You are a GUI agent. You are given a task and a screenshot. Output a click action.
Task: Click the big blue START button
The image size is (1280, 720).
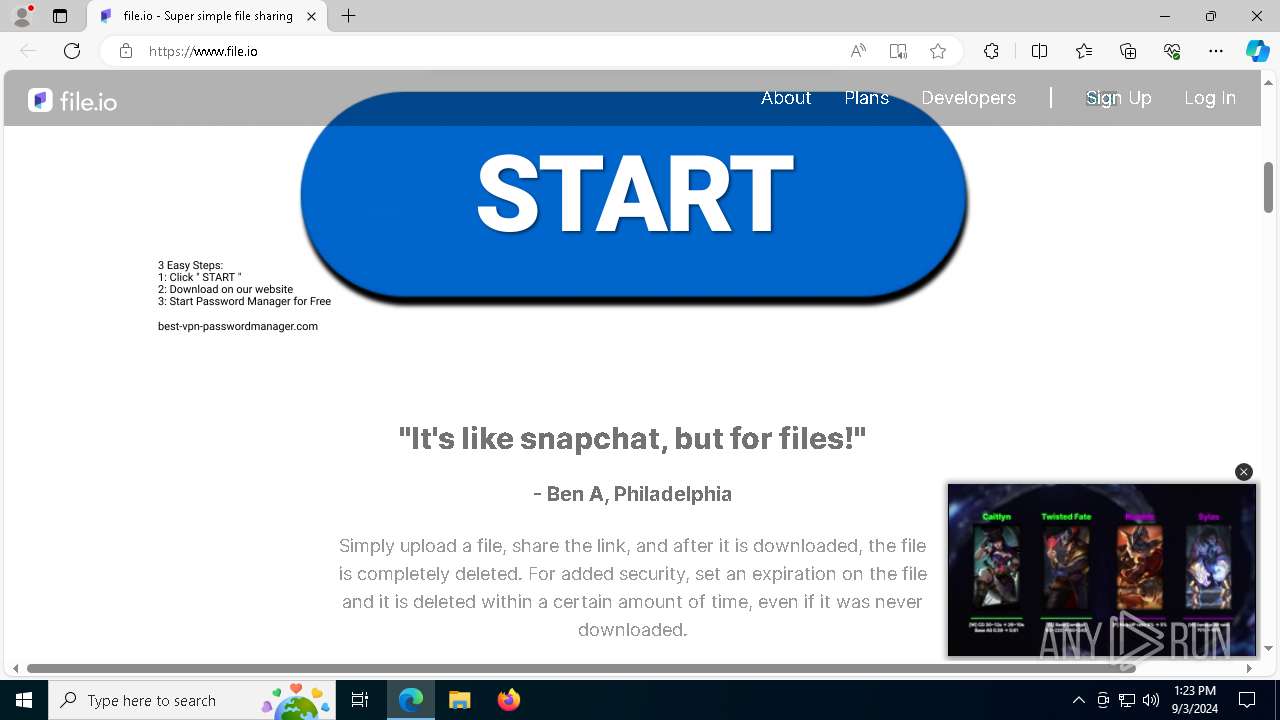pyautogui.click(x=634, y=197)
